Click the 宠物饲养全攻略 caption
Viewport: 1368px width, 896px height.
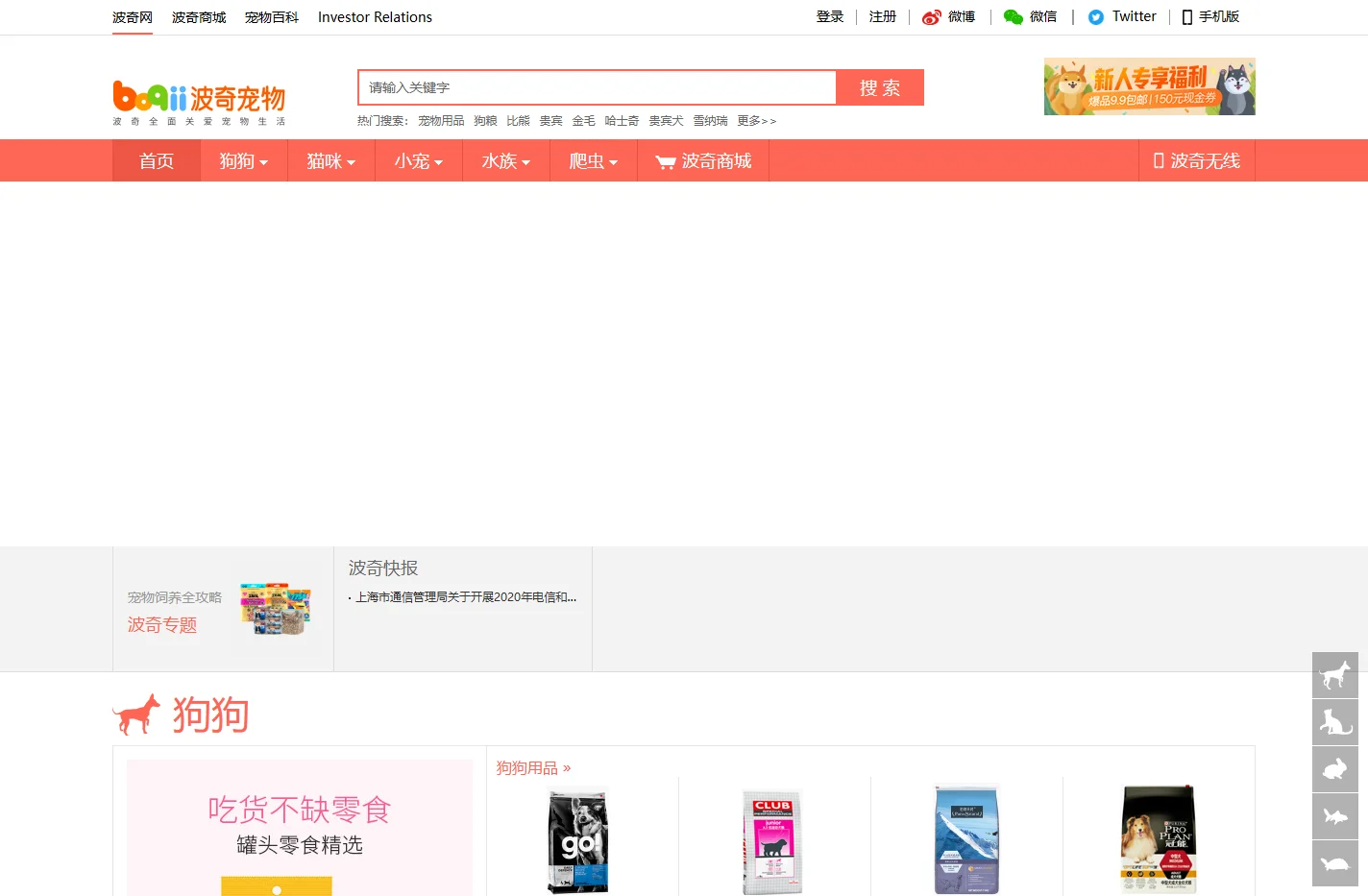[175, 597]
